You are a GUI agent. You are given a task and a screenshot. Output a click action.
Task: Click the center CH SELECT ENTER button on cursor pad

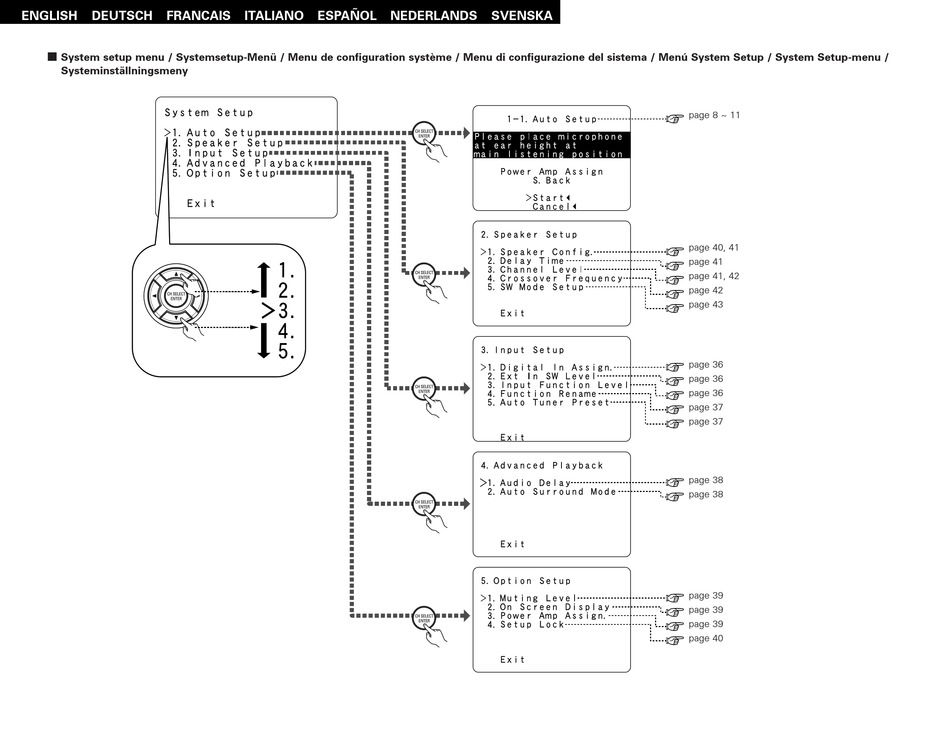[x=176, y=296]
